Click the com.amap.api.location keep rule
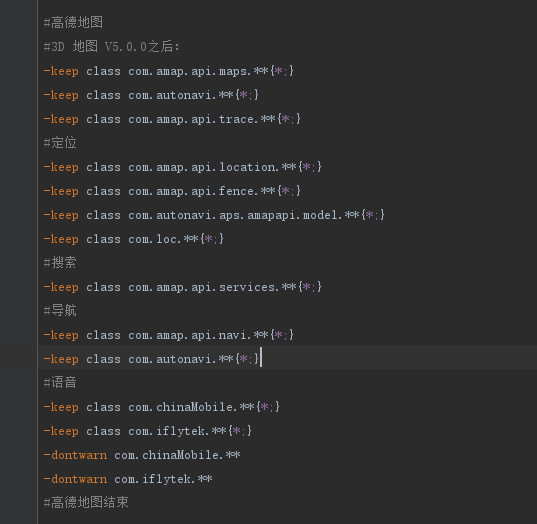The width and height of the screenshot is (537, 524). tap(183, 167)
